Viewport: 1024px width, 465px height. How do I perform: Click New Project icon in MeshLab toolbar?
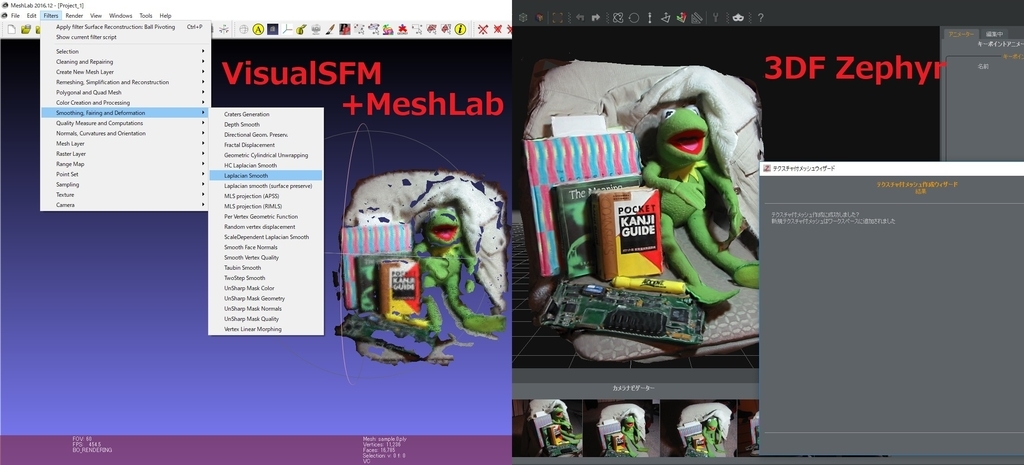12,29
